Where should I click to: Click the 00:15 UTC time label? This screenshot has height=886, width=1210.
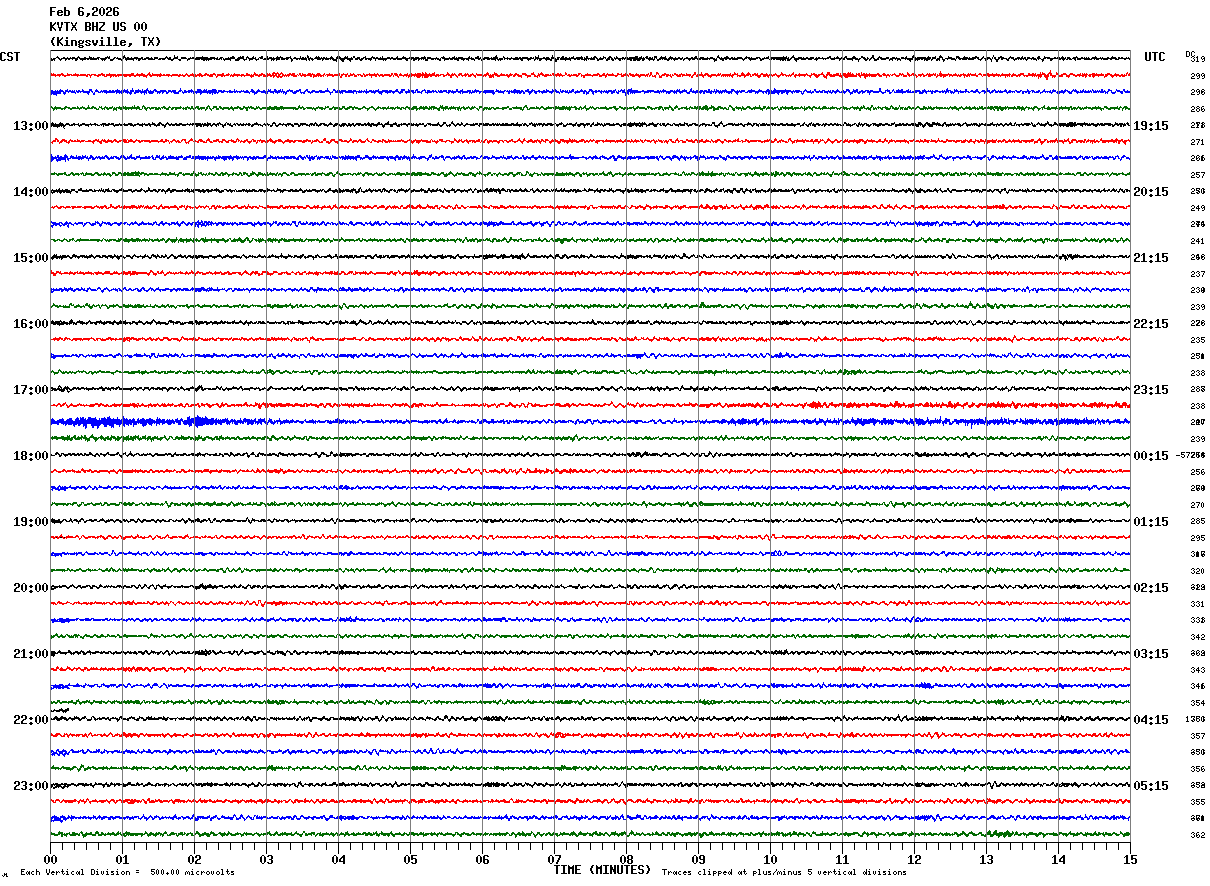[x=1151, y=456]
